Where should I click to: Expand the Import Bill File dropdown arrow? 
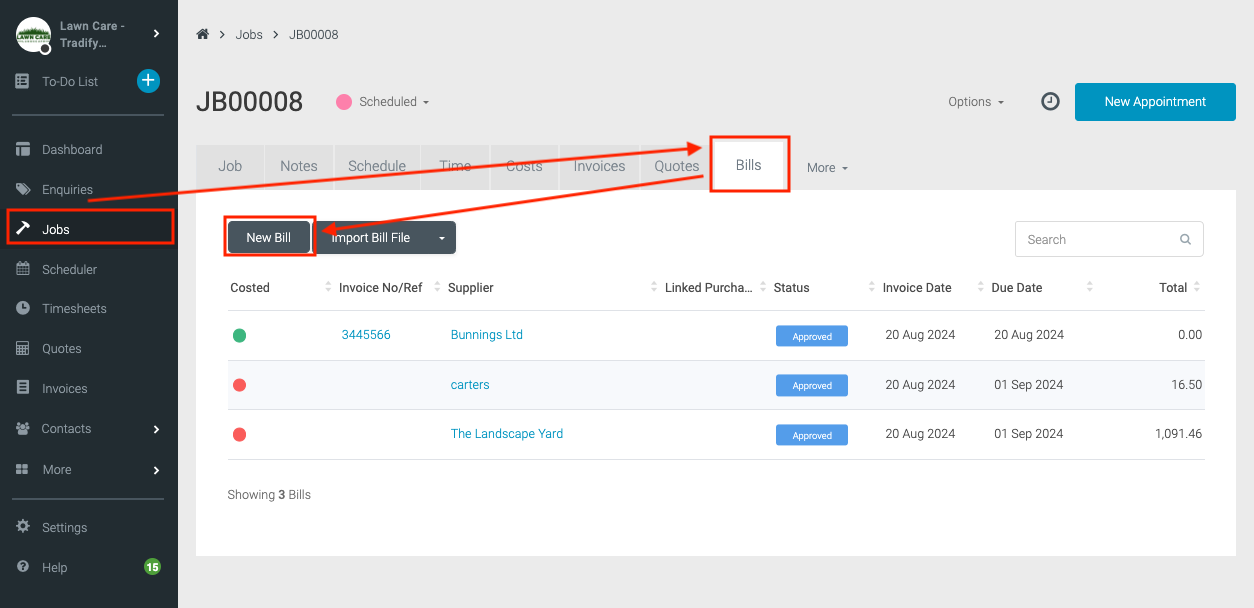[x=441, y=238]
